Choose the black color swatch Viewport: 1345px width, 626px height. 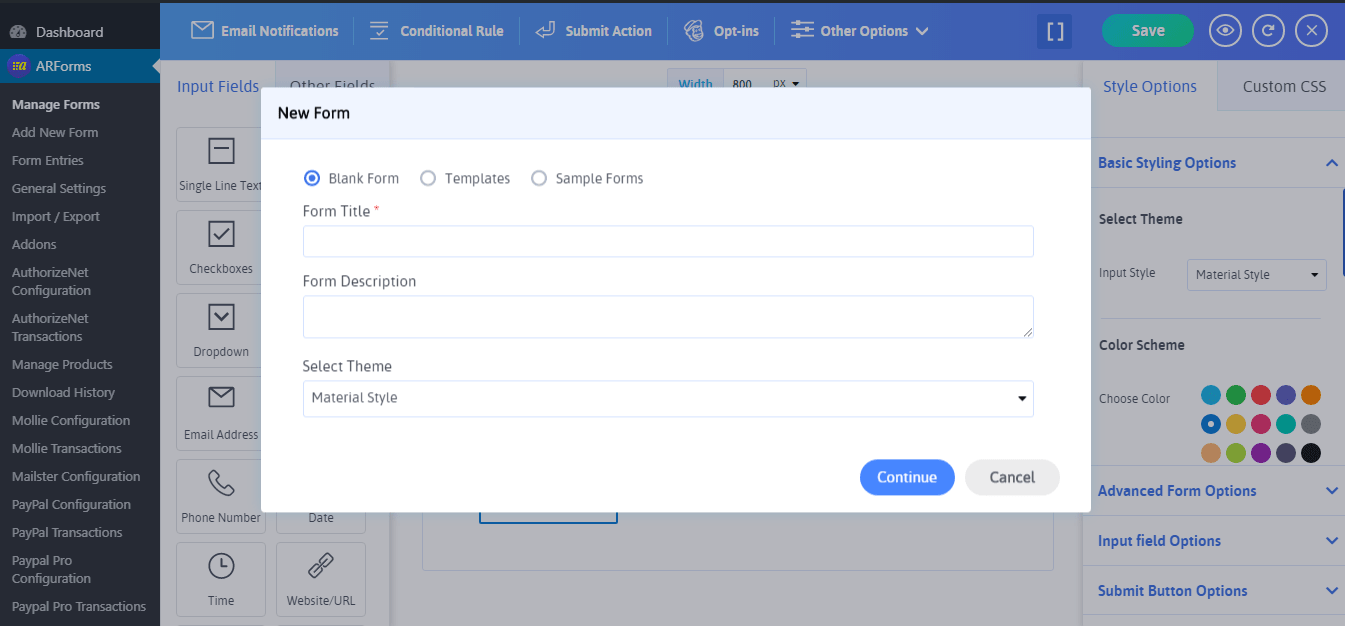pyautogui.click(x=1311, y=453)
